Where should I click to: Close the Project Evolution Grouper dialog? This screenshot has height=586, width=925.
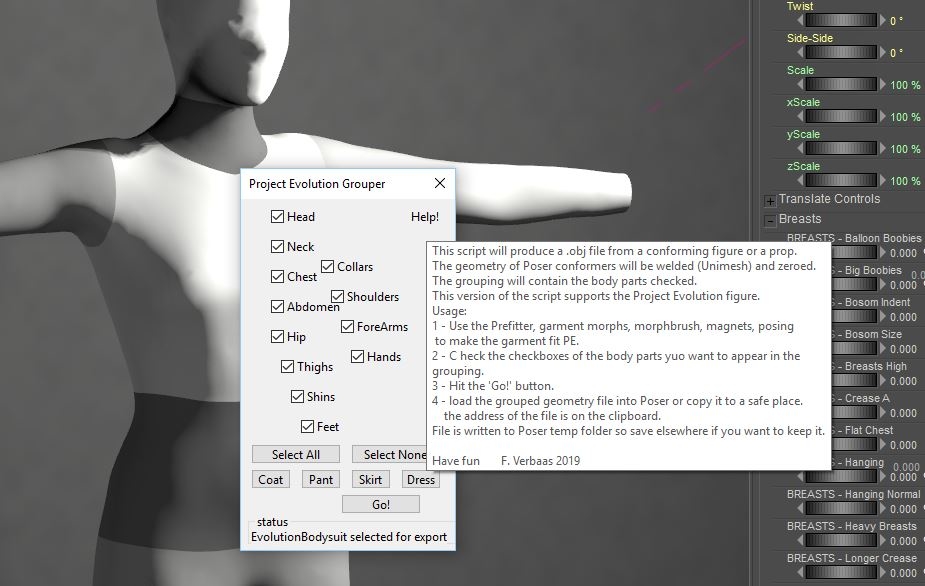click(x=440, y=184)
